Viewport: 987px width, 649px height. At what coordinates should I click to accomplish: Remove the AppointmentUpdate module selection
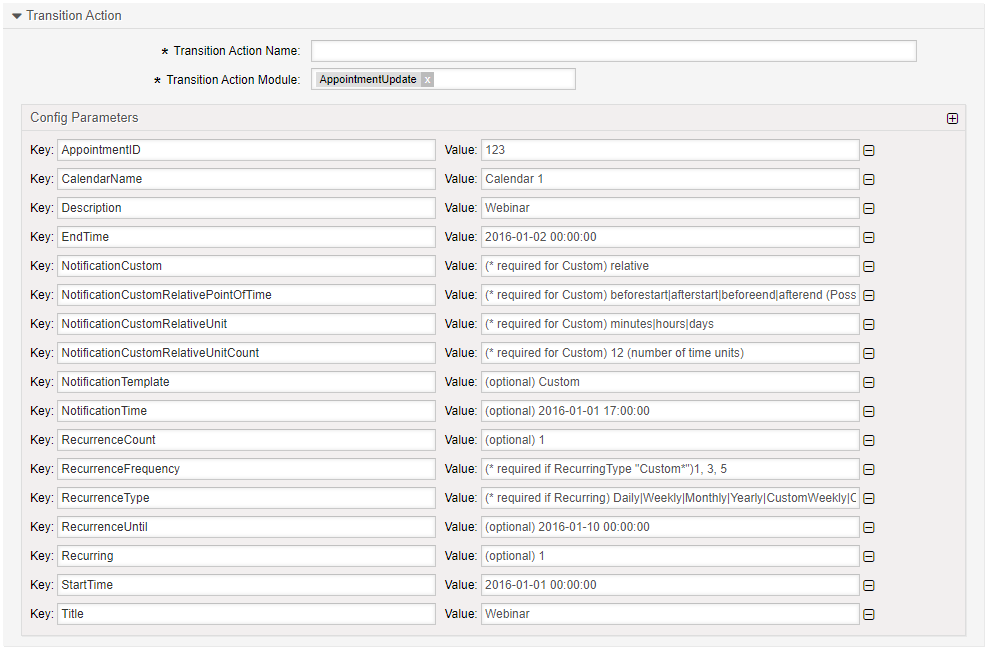pos(427,79)
